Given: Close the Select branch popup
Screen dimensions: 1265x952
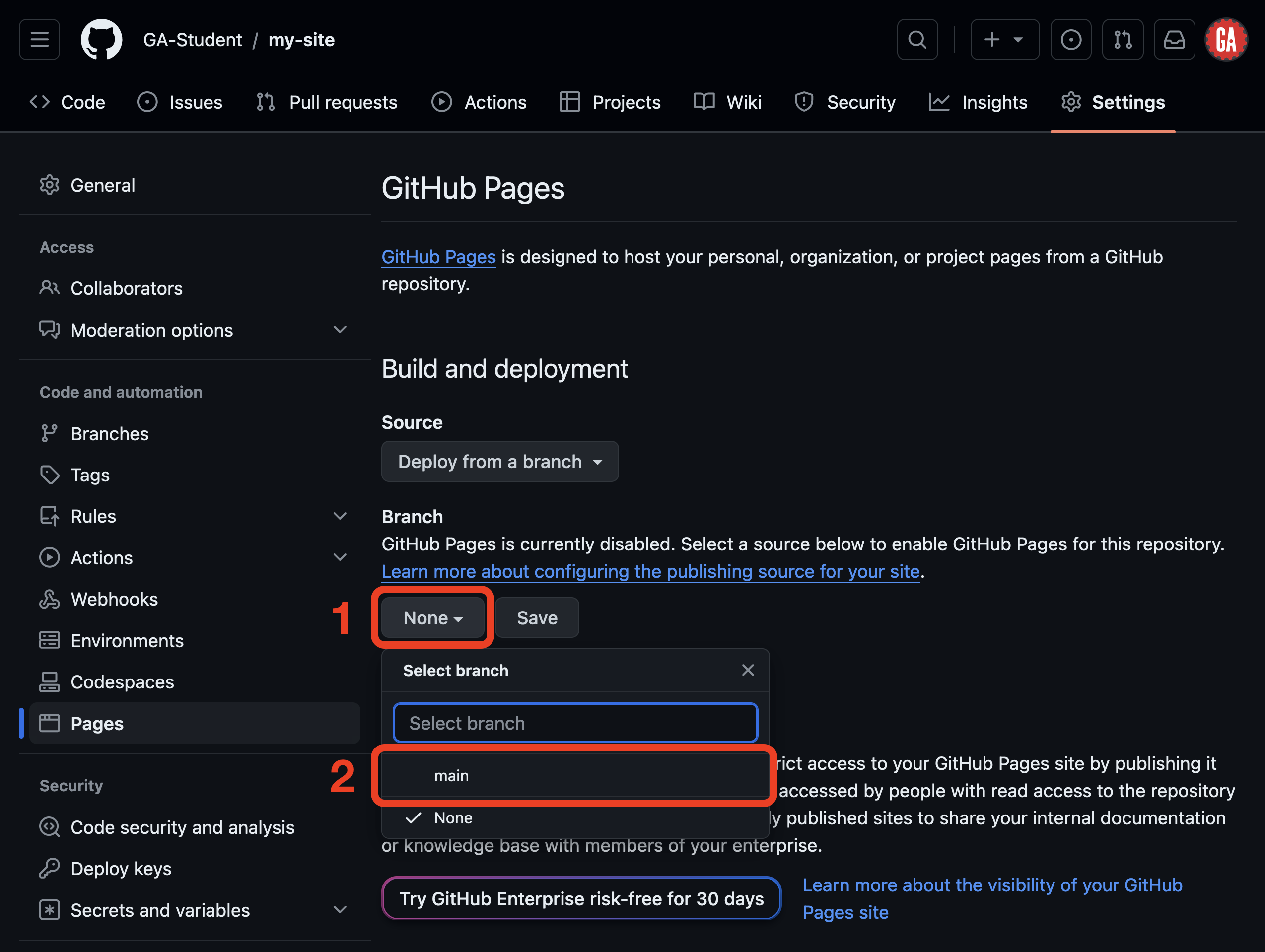Looking at the screenshot, I should point(748,670).
